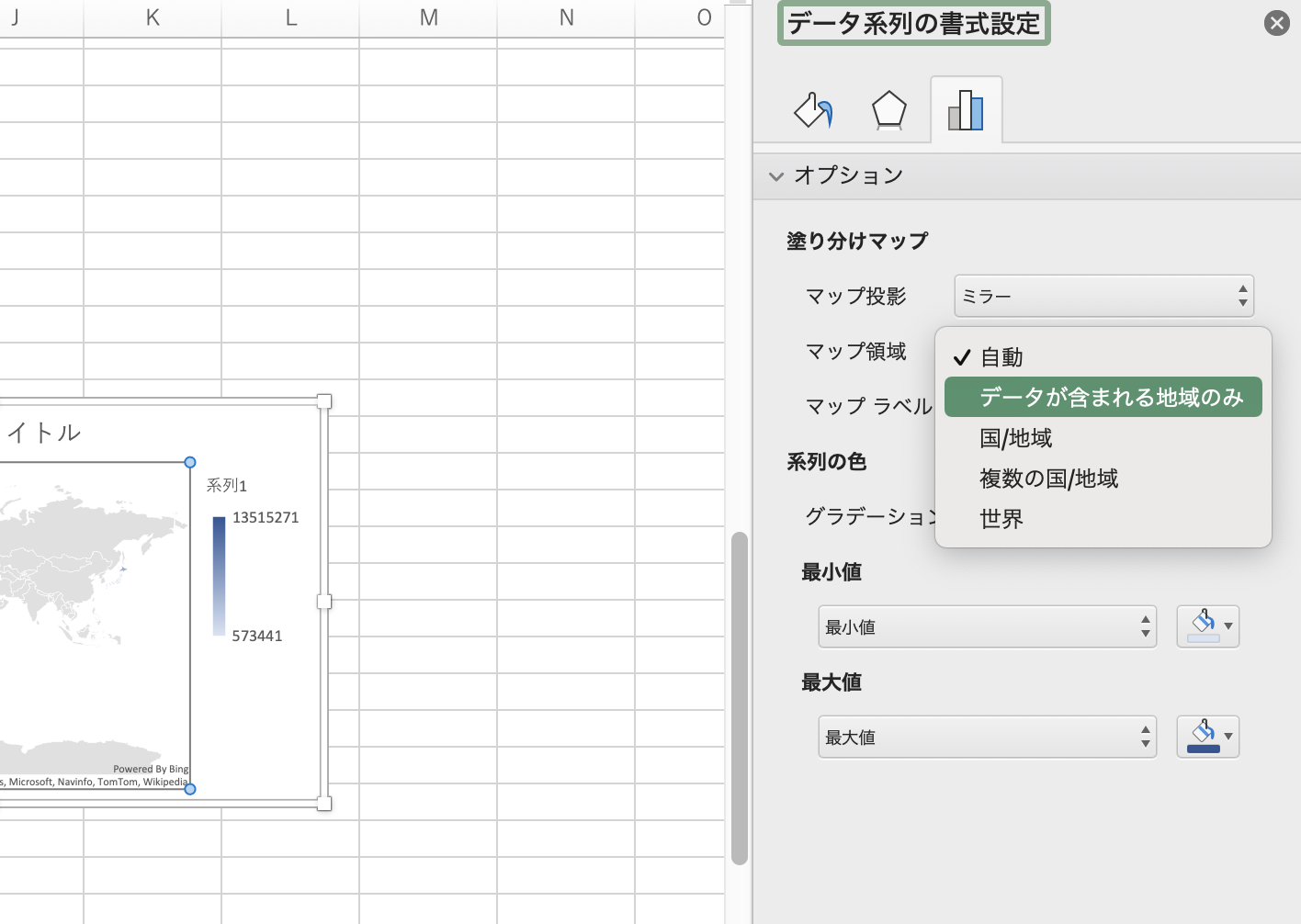The image size is (1301, 924).
Task: Click the 系列1 legend gradient bar
Action: (x=219, y=576)
